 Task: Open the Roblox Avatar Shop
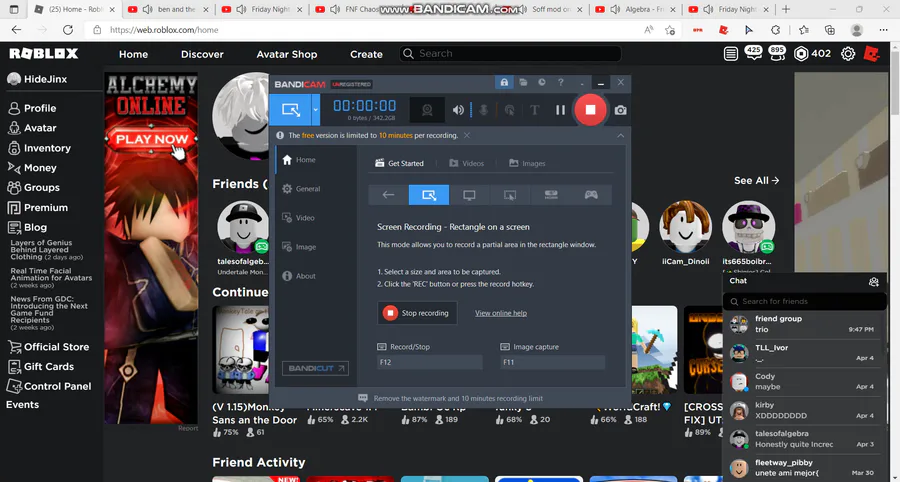coord(286,55)
